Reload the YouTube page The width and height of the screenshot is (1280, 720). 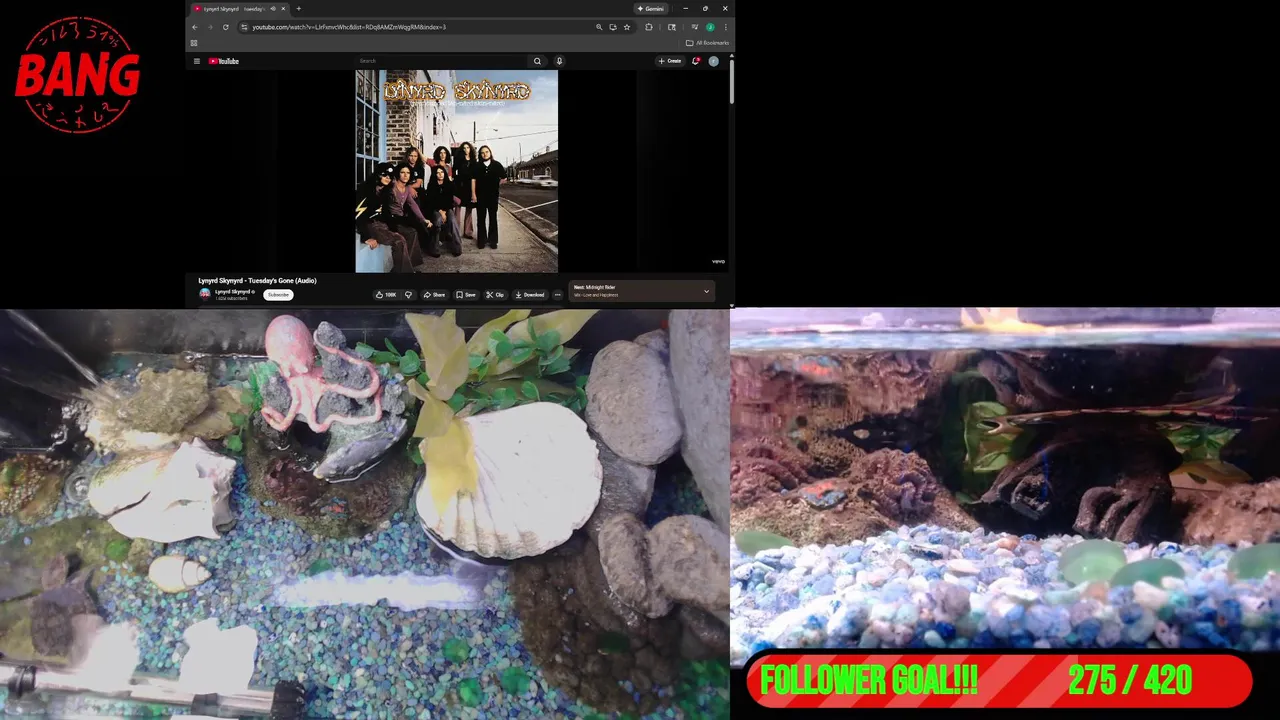[x=225, y=27]
